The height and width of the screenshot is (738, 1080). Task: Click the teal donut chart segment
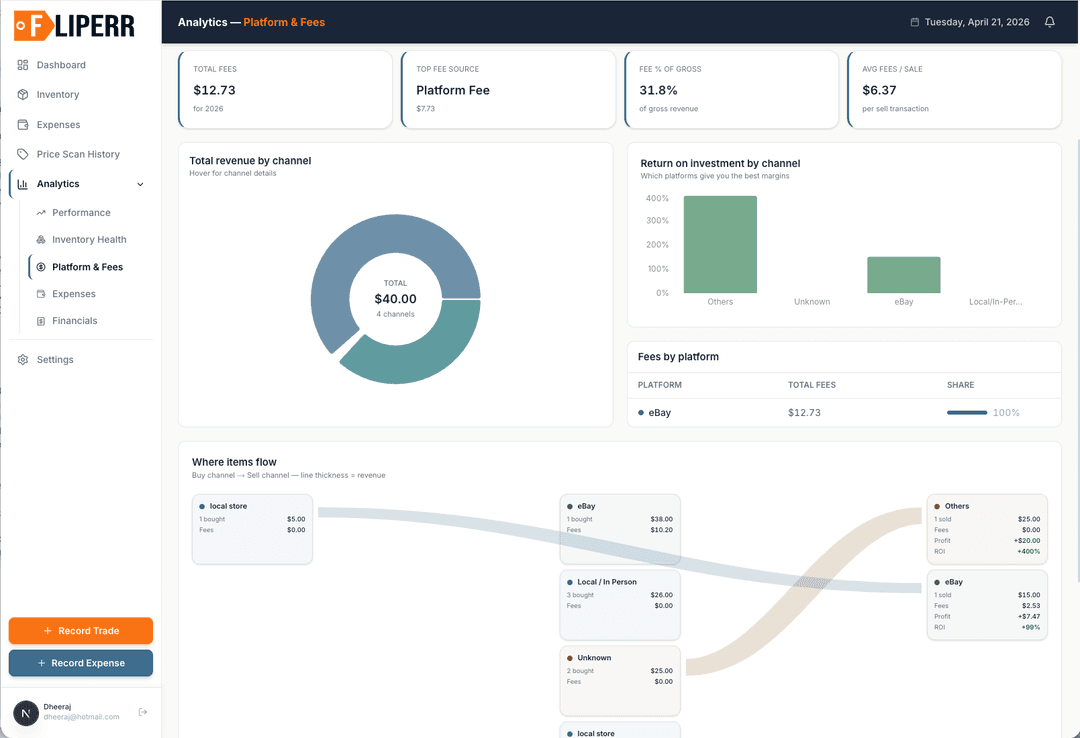tap(427, 350)
